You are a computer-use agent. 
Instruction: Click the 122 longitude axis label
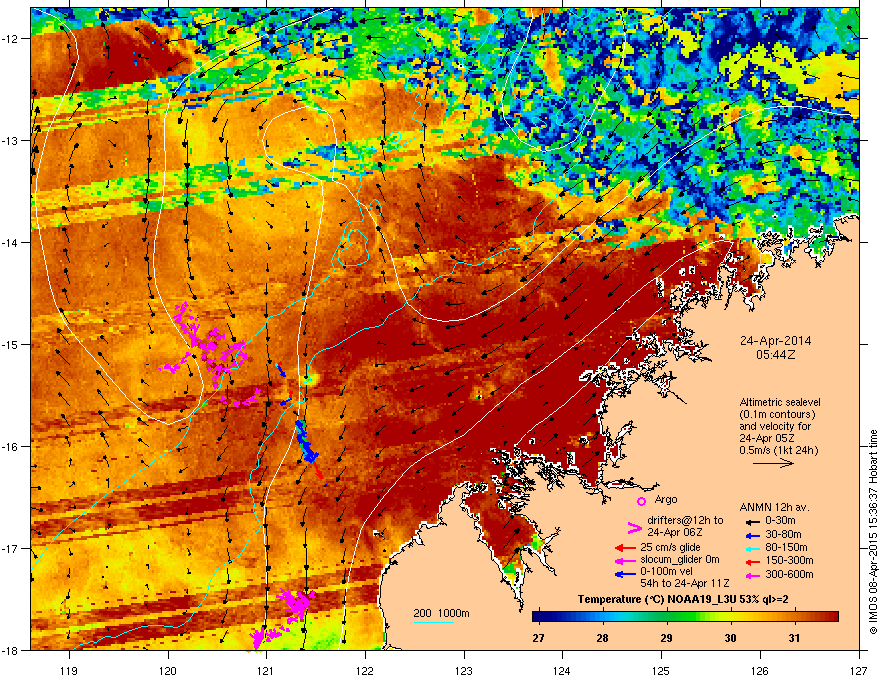point(365,670)
